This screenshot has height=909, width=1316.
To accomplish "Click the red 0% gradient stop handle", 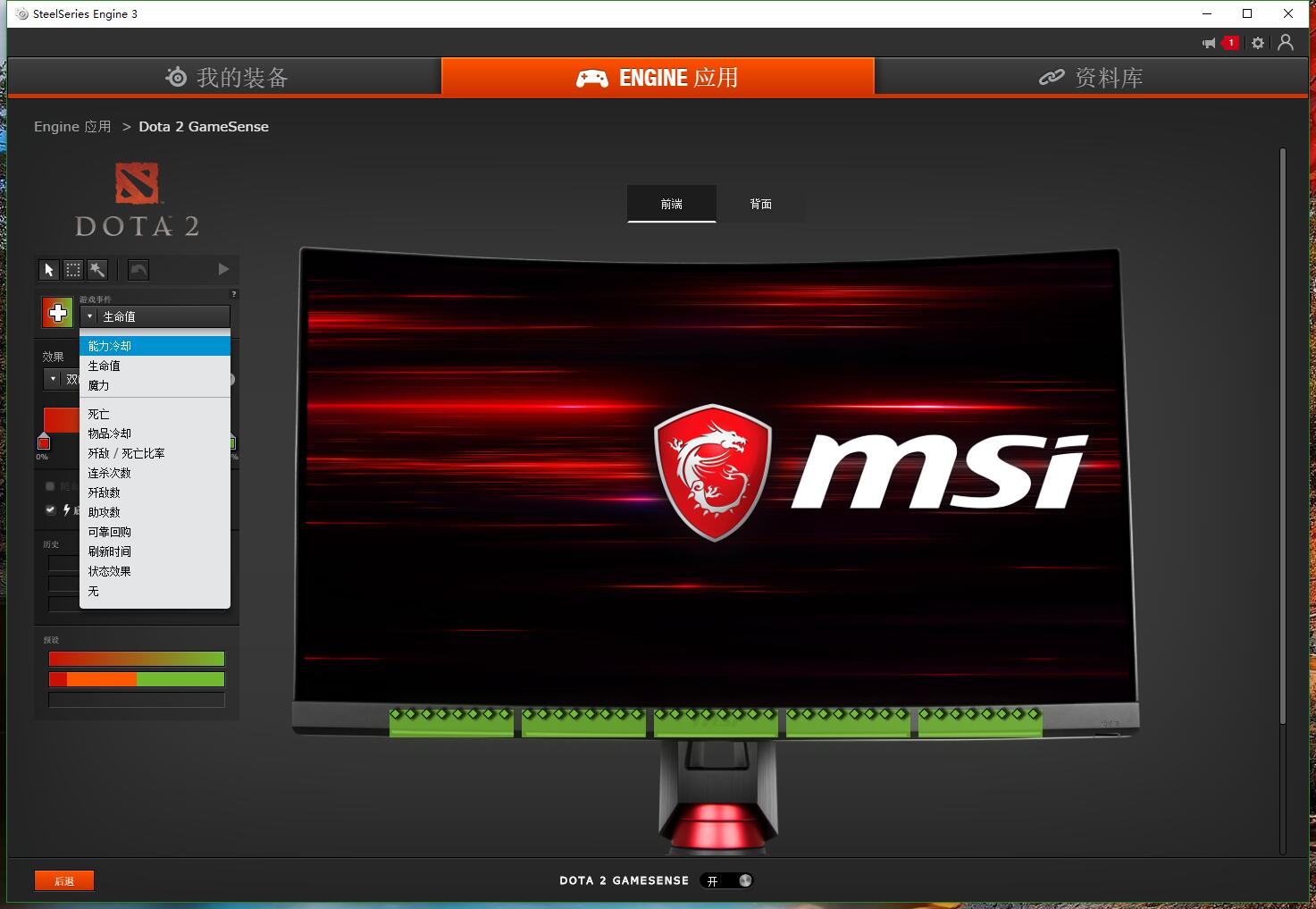I will tap(43, 442).
